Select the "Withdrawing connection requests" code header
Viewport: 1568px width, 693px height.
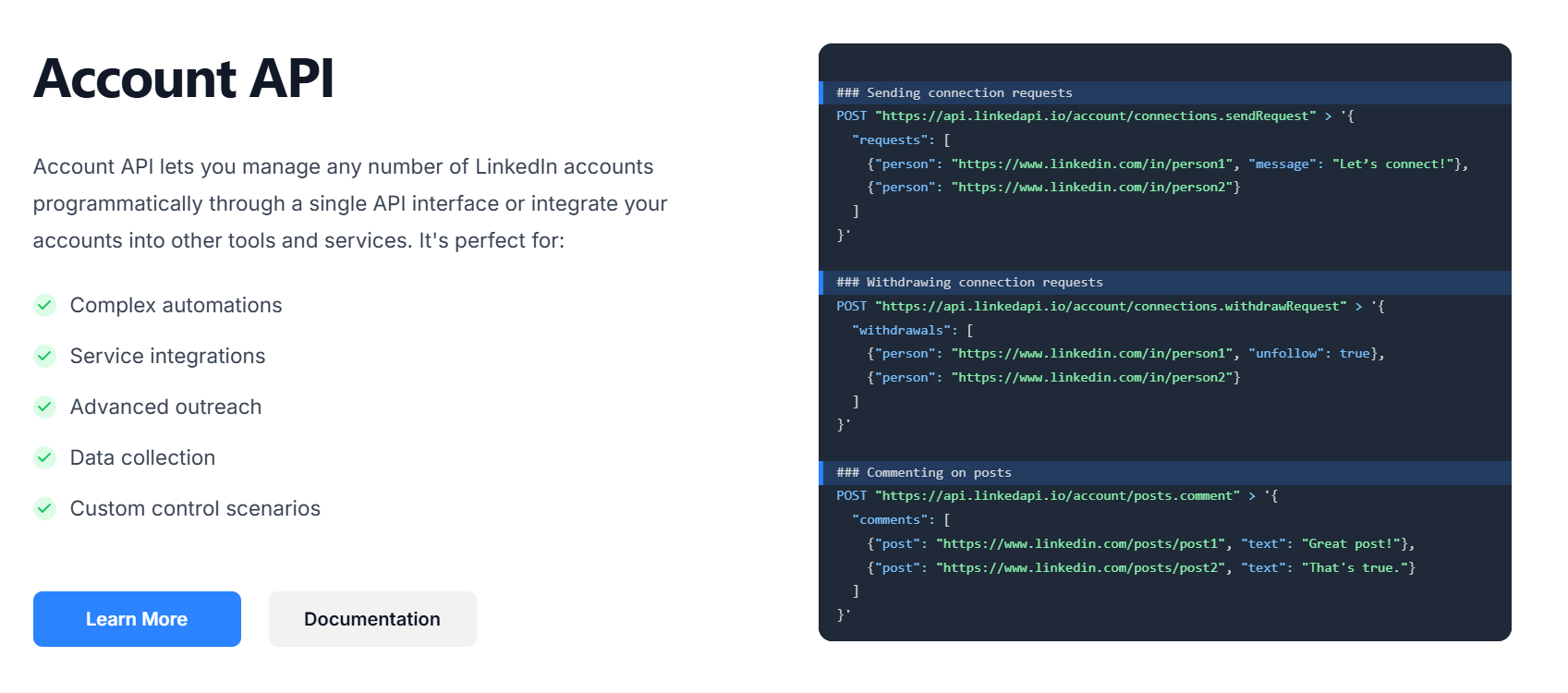(x=969, y=282)
